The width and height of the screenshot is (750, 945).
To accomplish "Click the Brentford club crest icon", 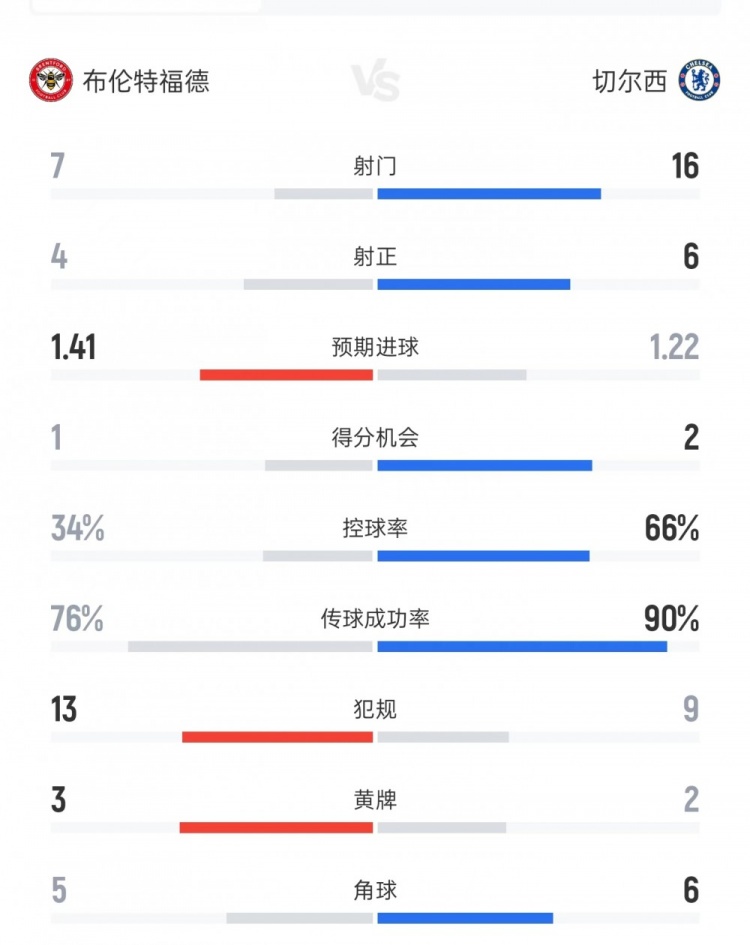I will (51, 81).
